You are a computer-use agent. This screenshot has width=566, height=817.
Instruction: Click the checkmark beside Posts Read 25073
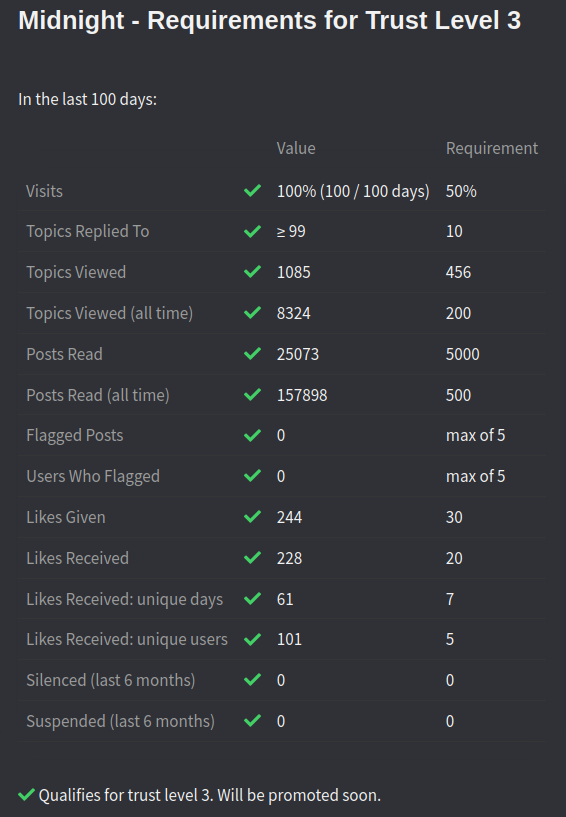coord(252,354)
